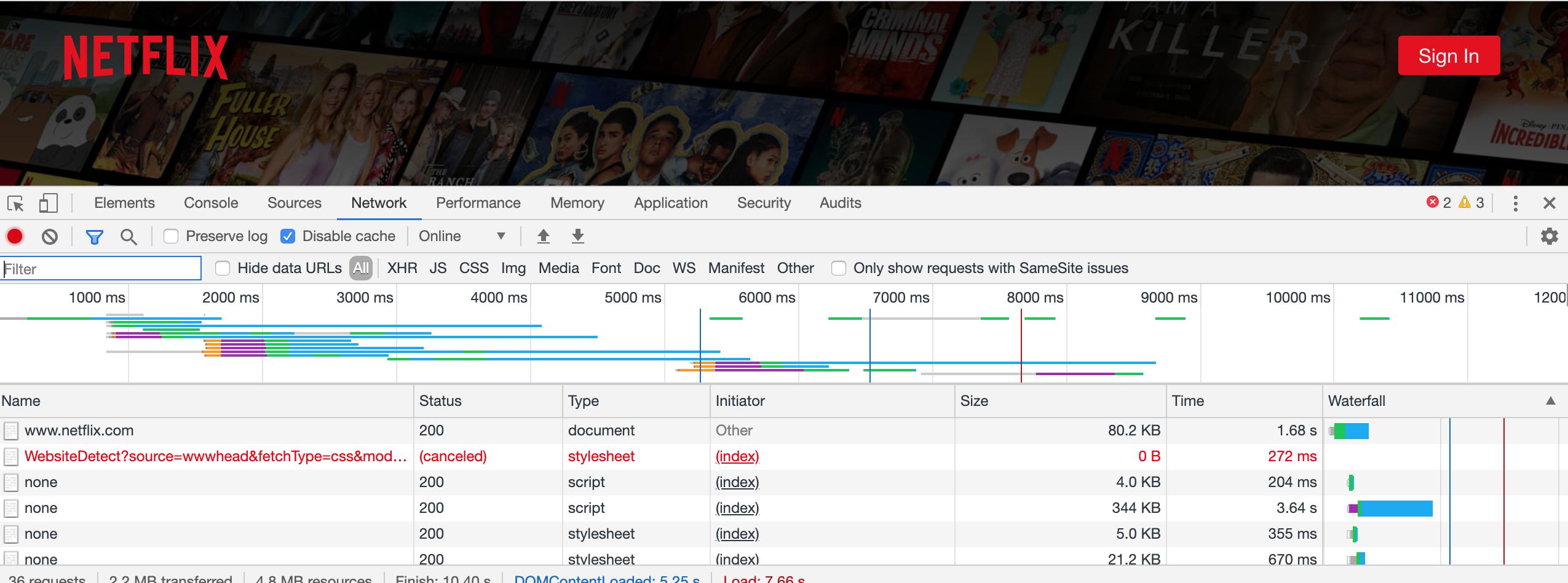Clear the network log
The image size is (1568, 583).
pos(50,237)
